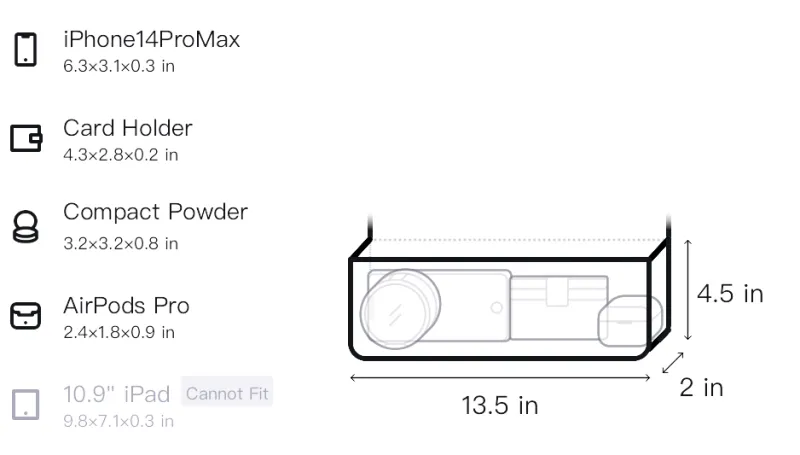This screenshot has width=800, height=455.
Task: Click the Cannot Fit badge
Action: pyautogui.click(x=227, y=393)
